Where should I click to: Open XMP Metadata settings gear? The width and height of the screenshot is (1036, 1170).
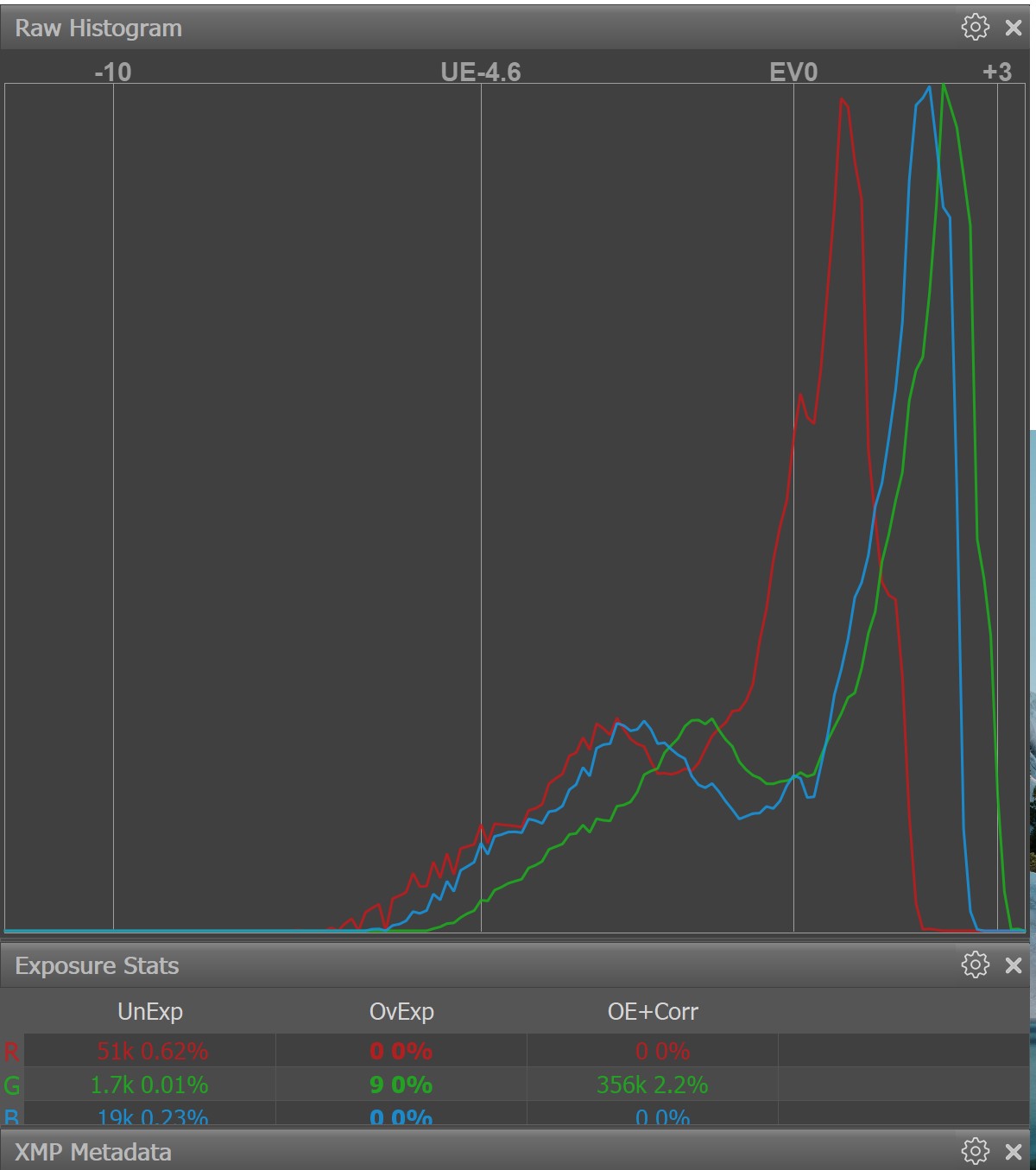click(x=975, y=1151)
